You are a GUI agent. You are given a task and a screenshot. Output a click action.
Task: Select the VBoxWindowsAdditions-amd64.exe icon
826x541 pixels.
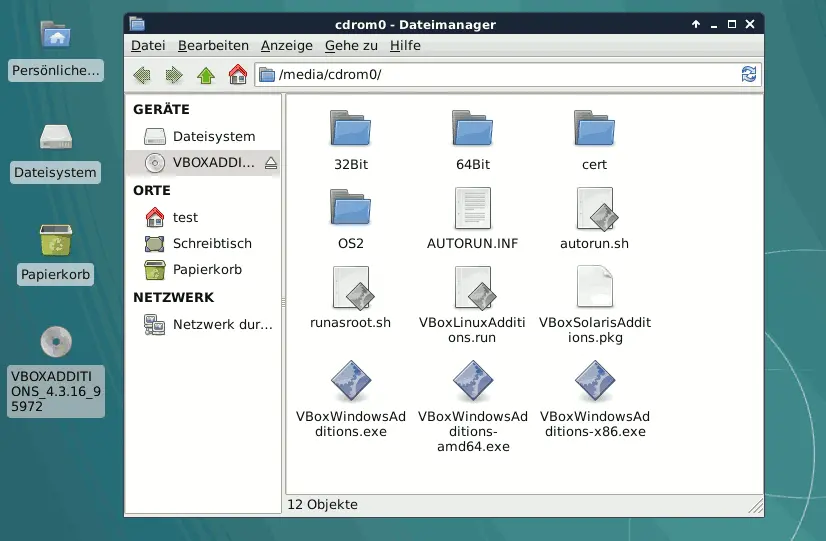click(473, 381)
